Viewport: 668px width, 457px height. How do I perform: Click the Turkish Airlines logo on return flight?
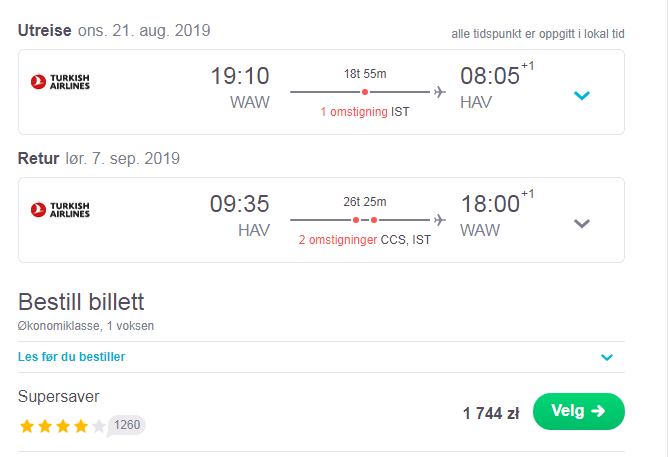(60, 210)
